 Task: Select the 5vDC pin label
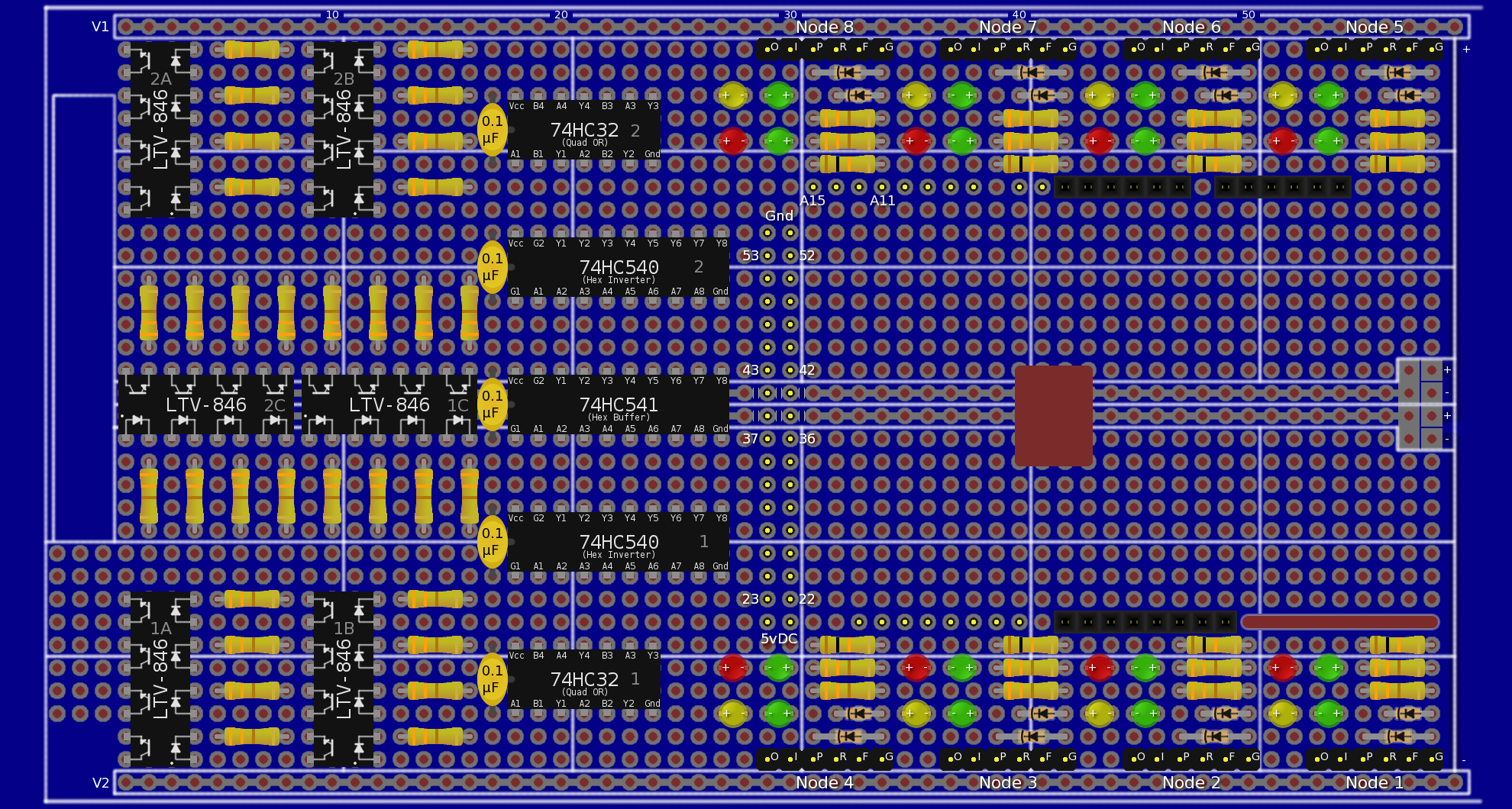pyautogui.click(x=779, y=639)
